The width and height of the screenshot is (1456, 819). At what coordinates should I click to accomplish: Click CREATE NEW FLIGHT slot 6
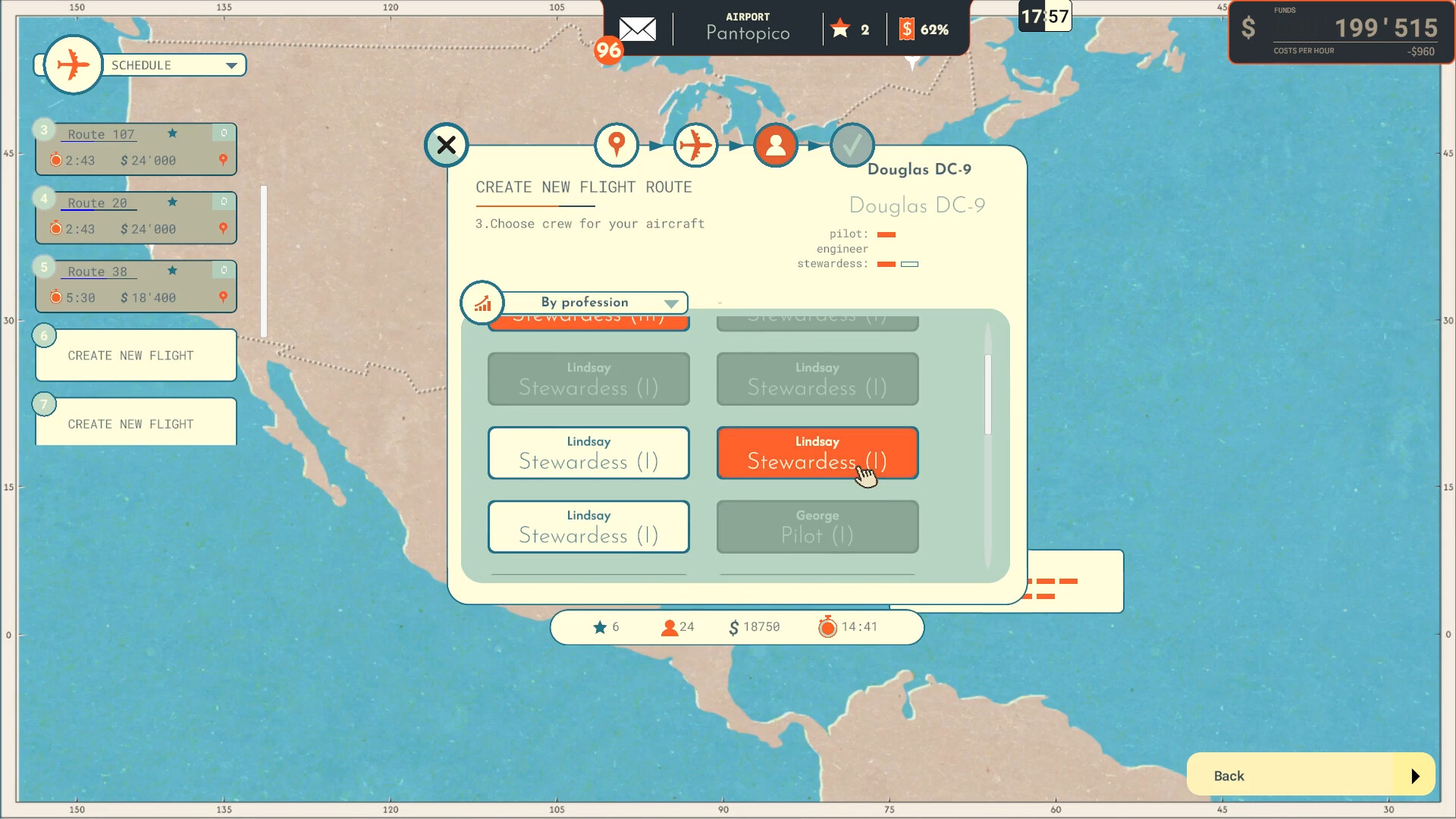click(135, 354)
